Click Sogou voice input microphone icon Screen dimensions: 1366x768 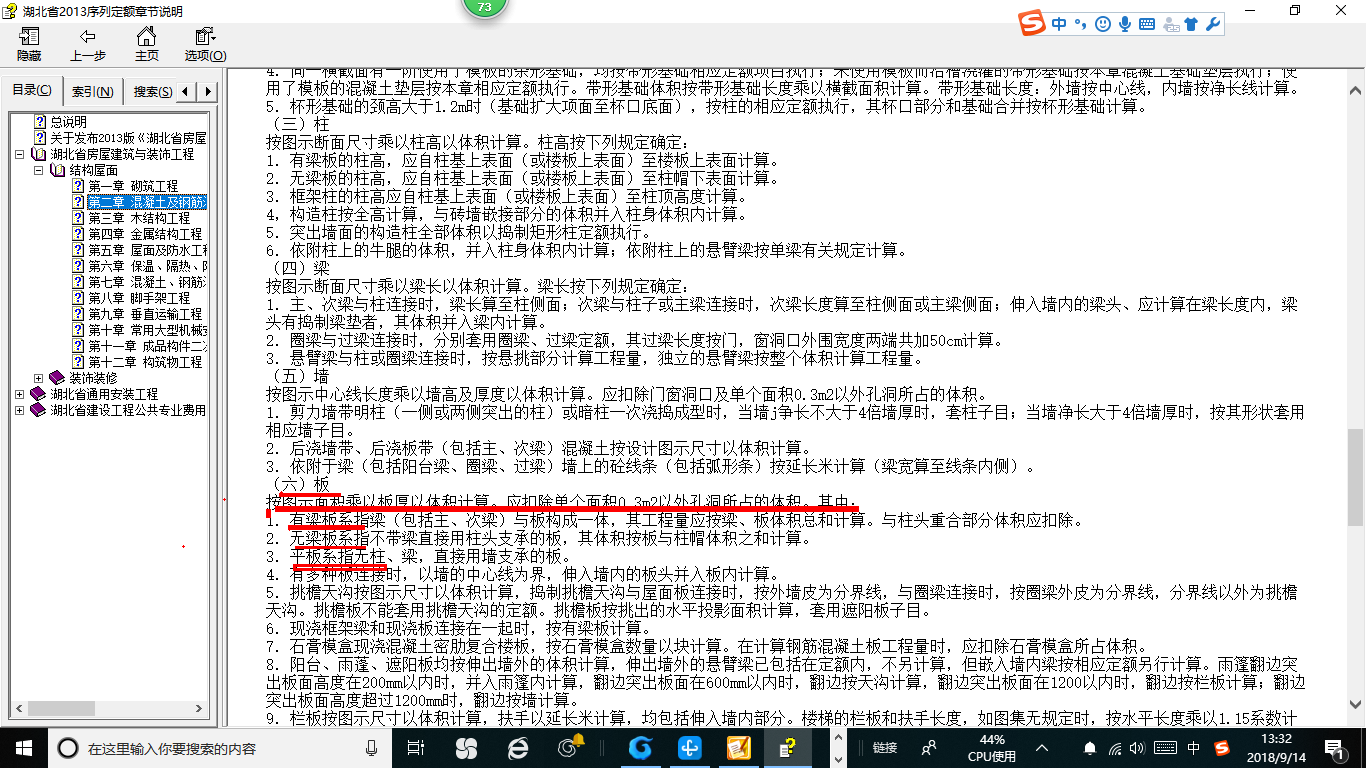click(x=1125, y=24)
